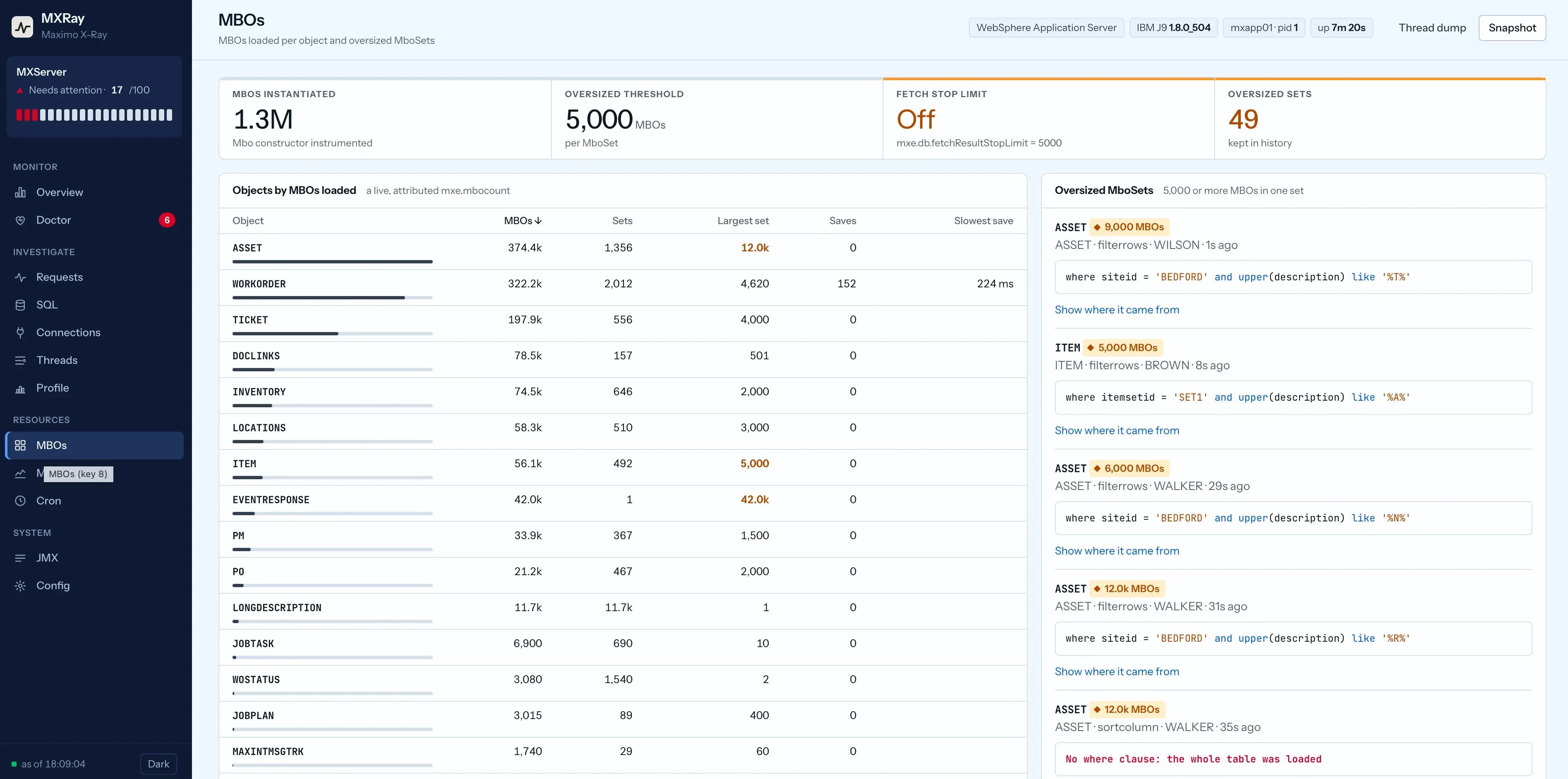1568x779 pixels.
Task: Click the uptime 7m 20s chip
Action: (1341, 28)
